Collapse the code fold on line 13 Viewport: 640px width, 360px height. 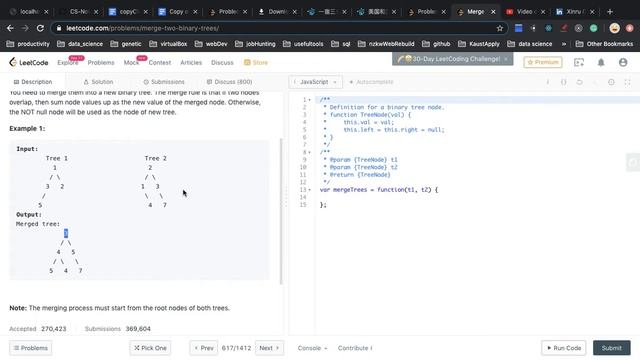309,190
